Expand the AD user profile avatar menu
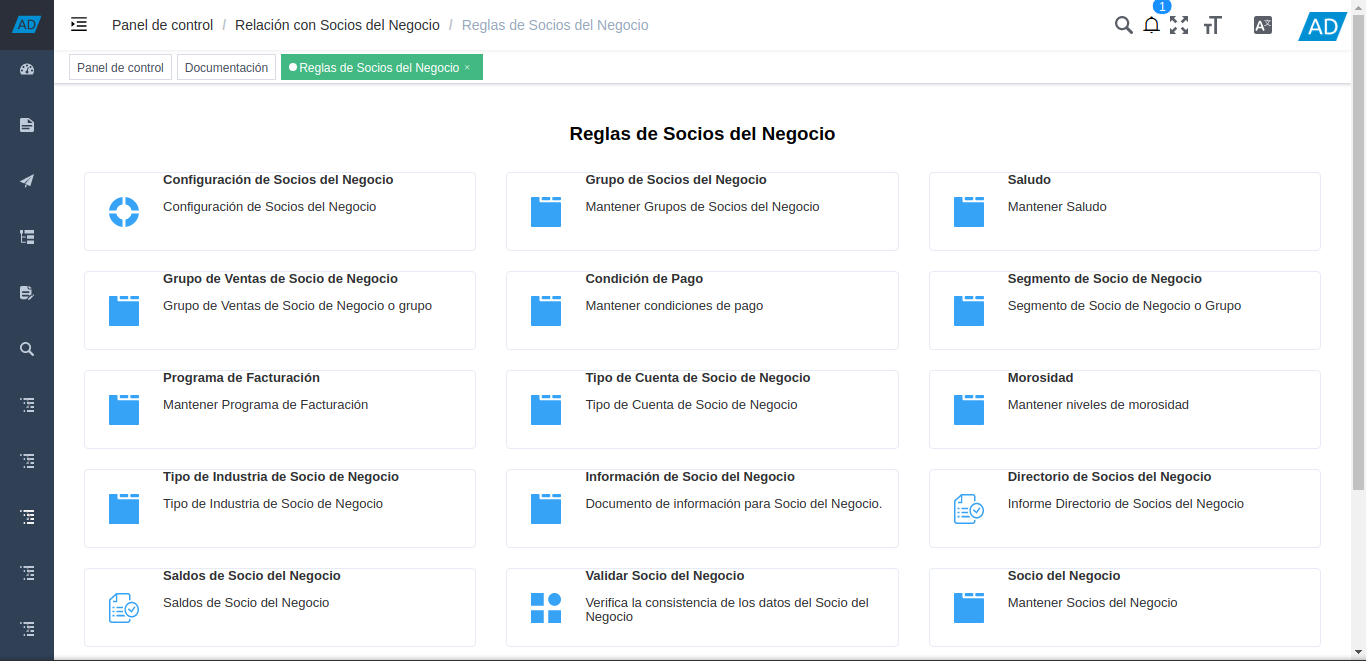Image resolution: width=1366 pixels, height=661 pixels. (1322, 26)
